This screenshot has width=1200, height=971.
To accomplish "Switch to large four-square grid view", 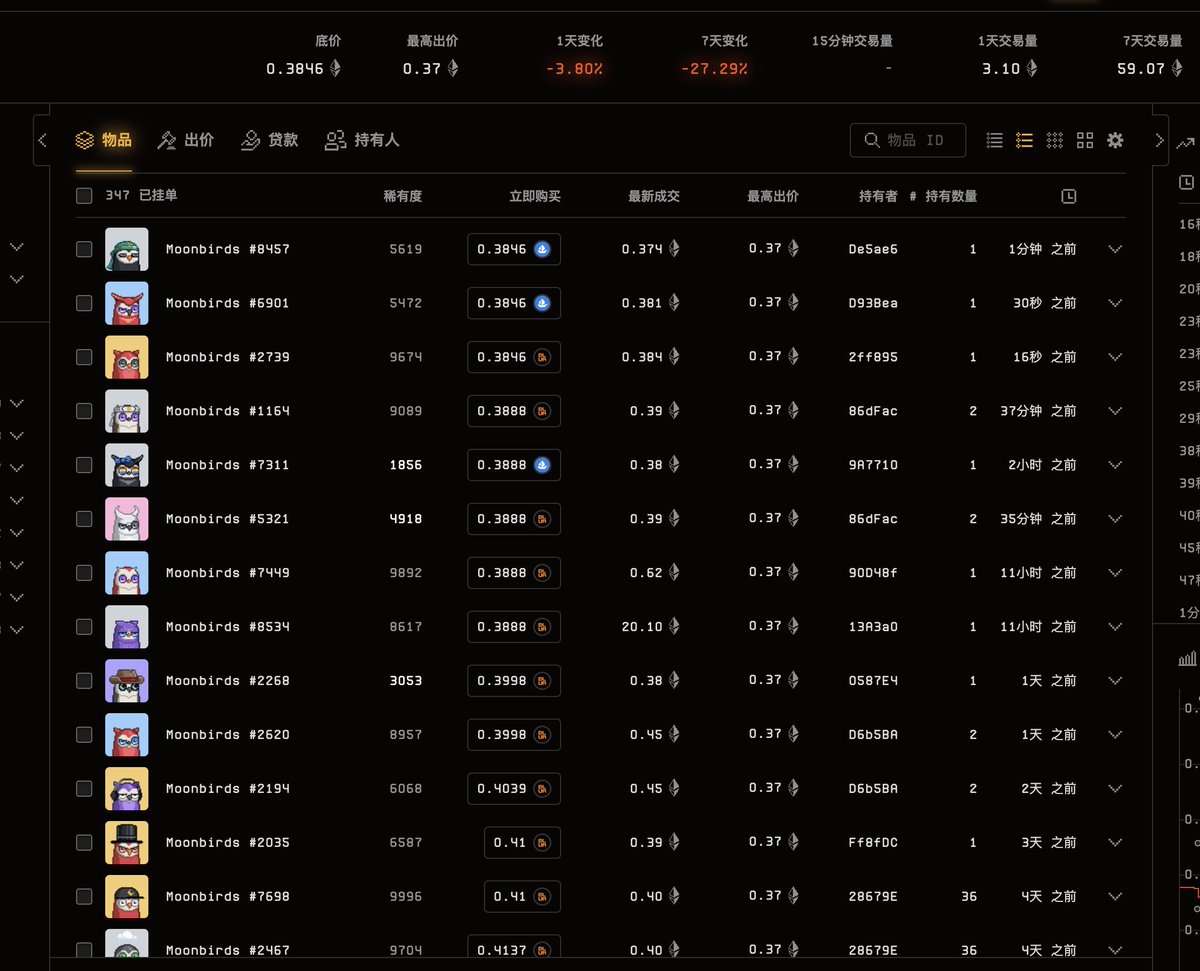I will pyautogui.click(x=1085, y=140).
